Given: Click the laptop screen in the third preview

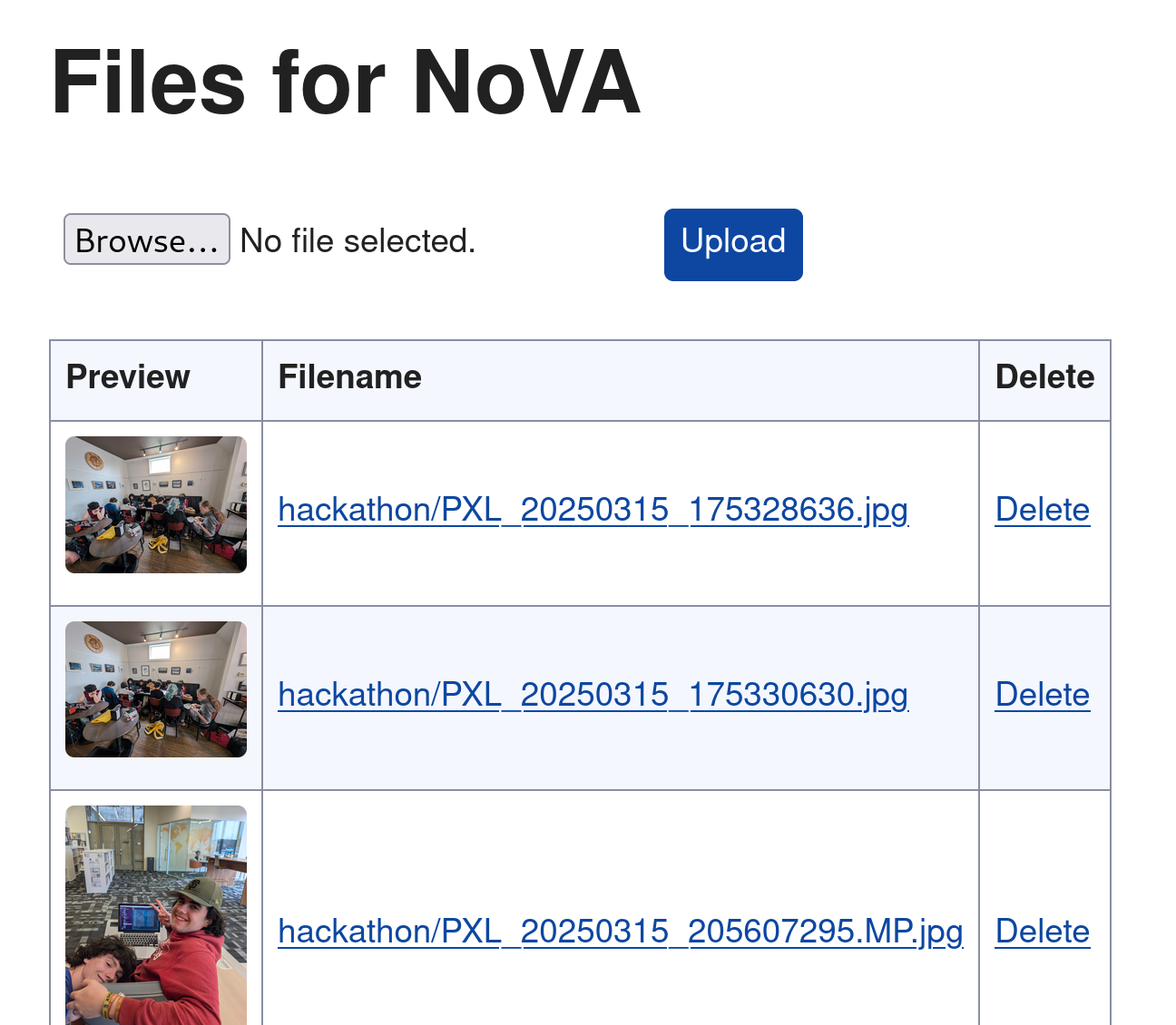Looking at the screenshot, I should pos(139,916).
